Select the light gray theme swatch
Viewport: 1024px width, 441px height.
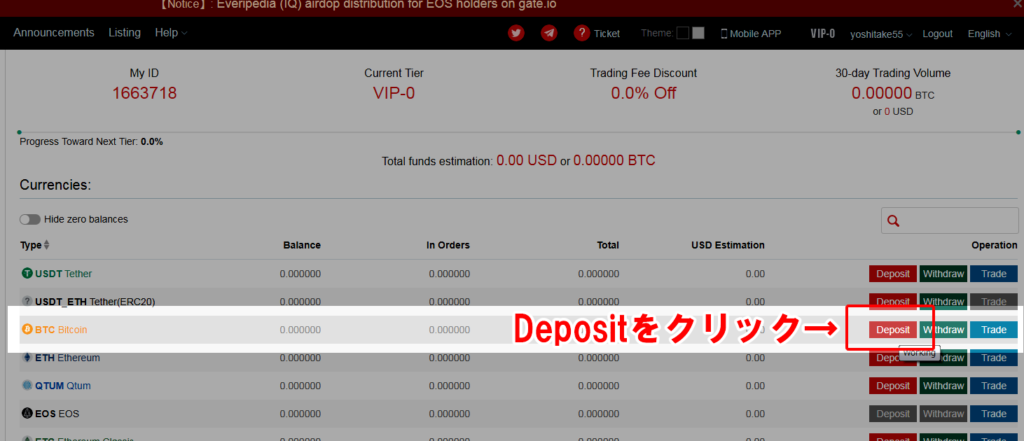(698, 33)
